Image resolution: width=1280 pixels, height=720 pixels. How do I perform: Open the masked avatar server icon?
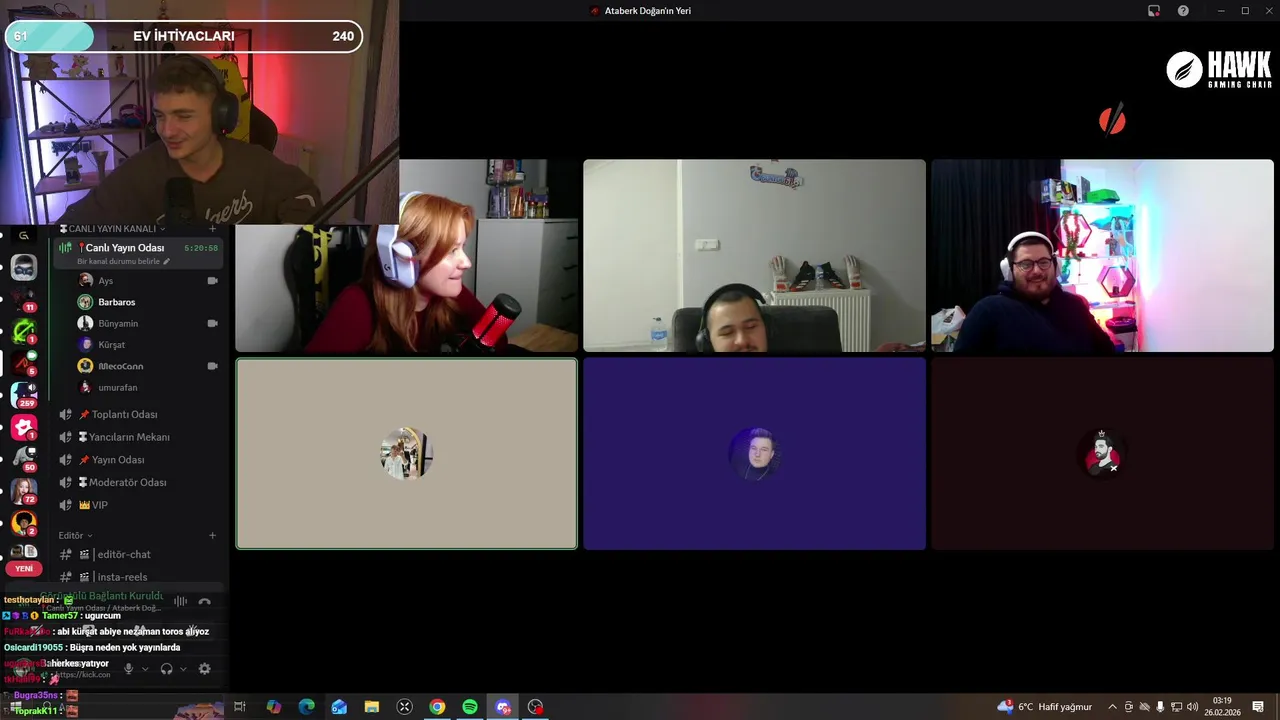click(24, 267)
